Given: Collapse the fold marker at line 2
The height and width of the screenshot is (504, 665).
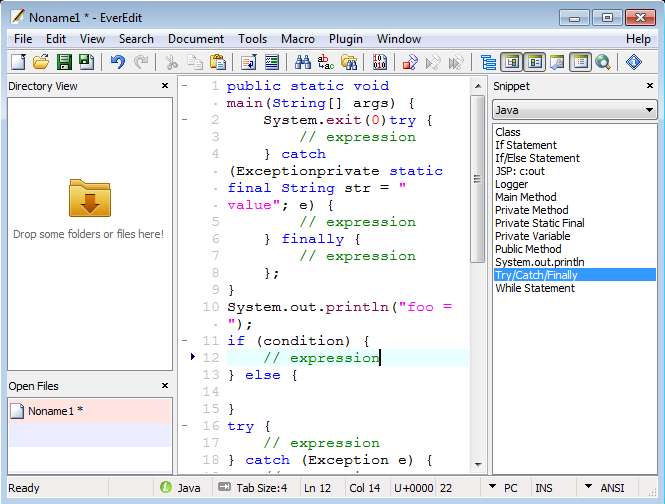Looking at the screenshot, I should tap(185, 120).
